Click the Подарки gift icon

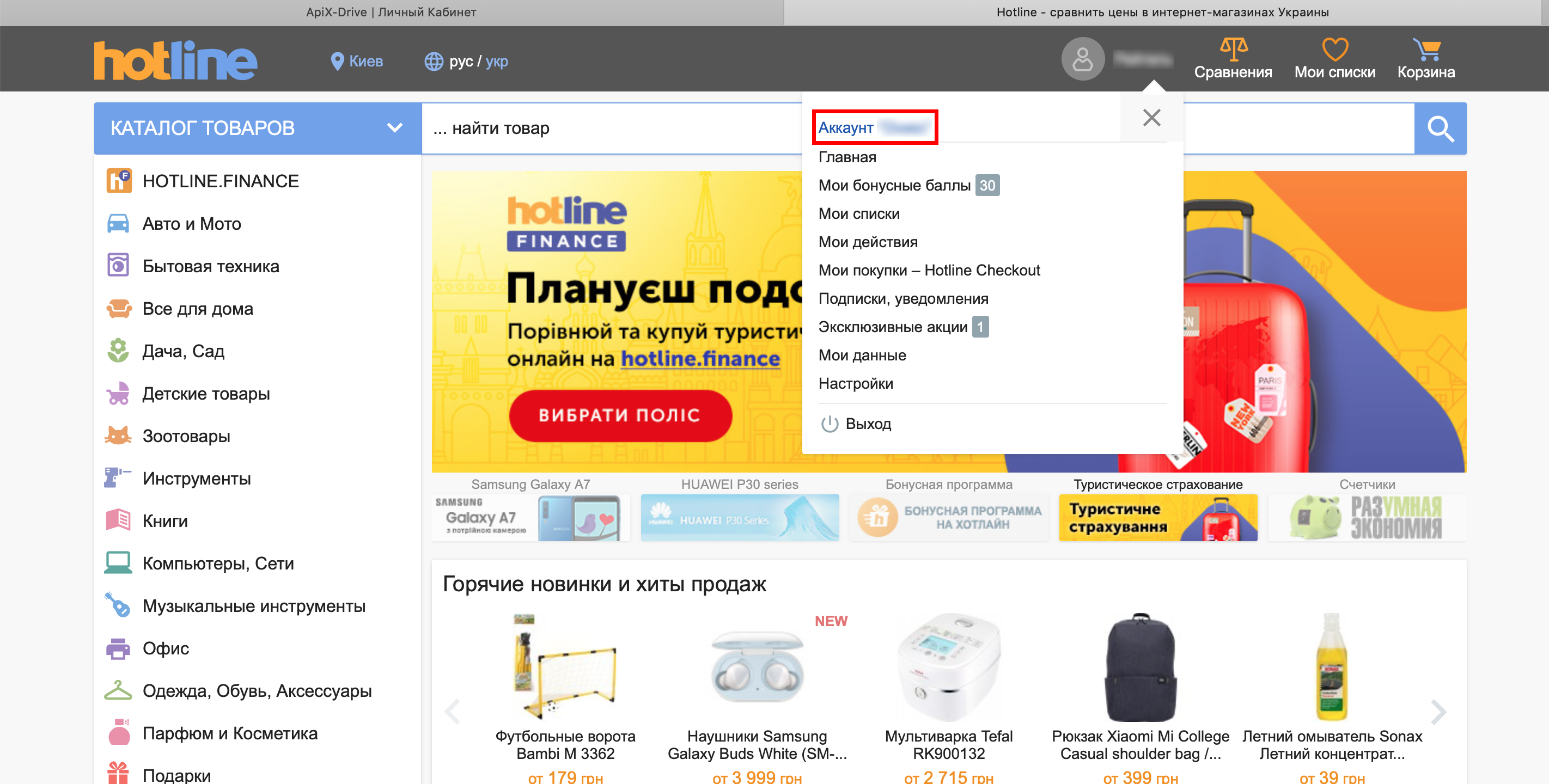118,773
